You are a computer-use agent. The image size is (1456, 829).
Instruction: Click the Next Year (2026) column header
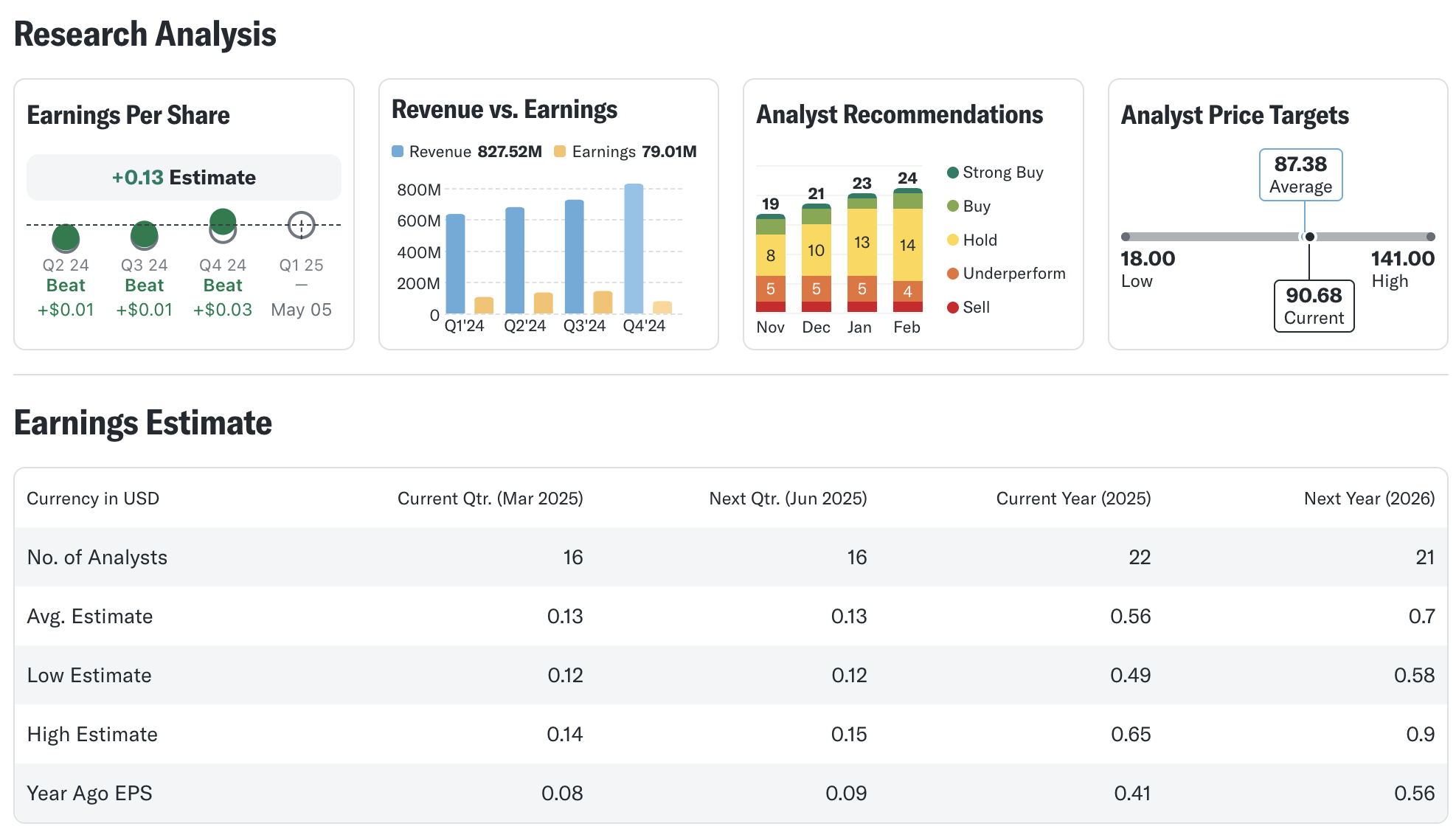click(1369, 499)
